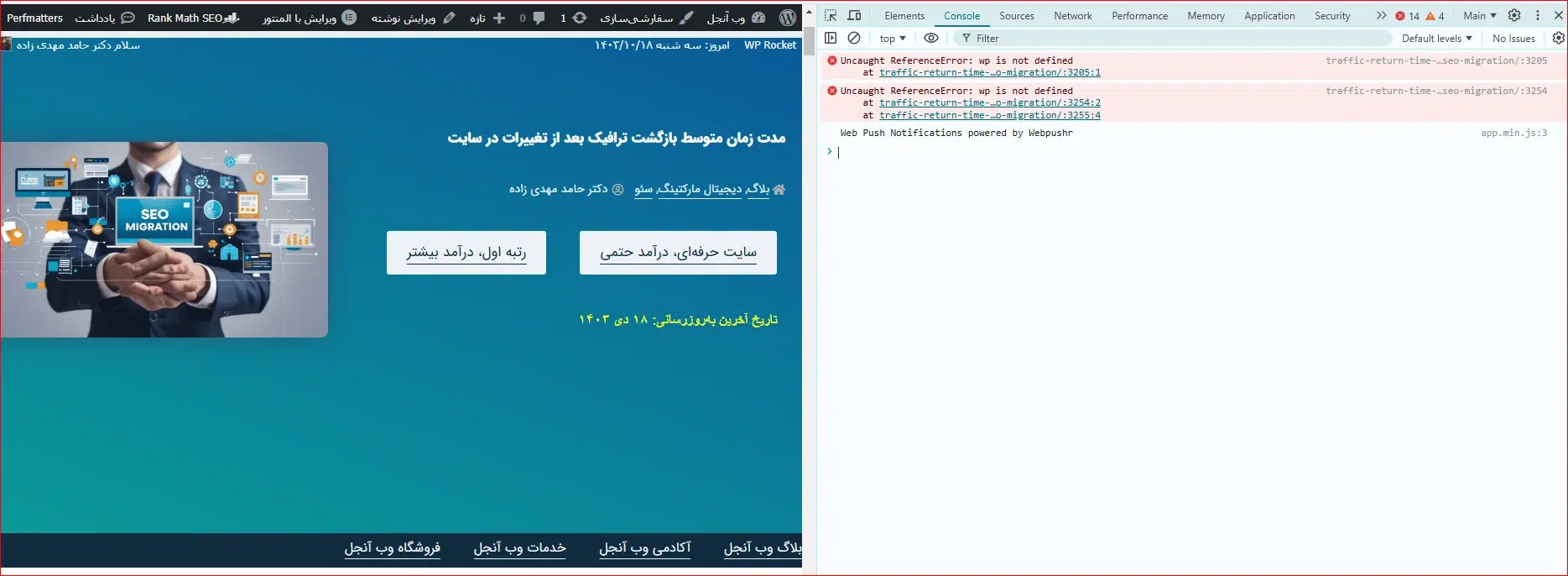1568x576 pixels.
Task: Activate the inspect element picker
Action: click(x=831, y=16)
